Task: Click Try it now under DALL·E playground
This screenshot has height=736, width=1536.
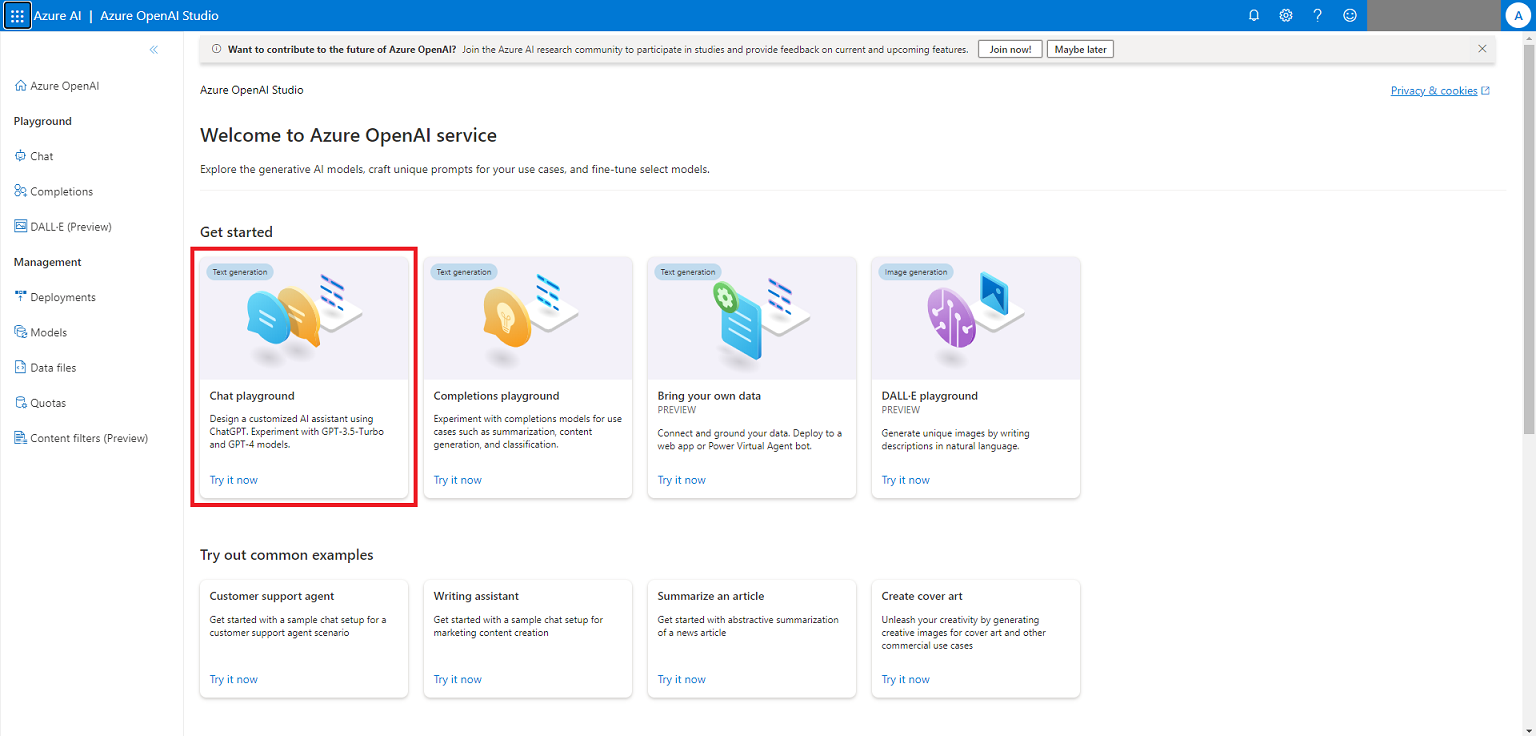Action: click(x=906, y=480)
